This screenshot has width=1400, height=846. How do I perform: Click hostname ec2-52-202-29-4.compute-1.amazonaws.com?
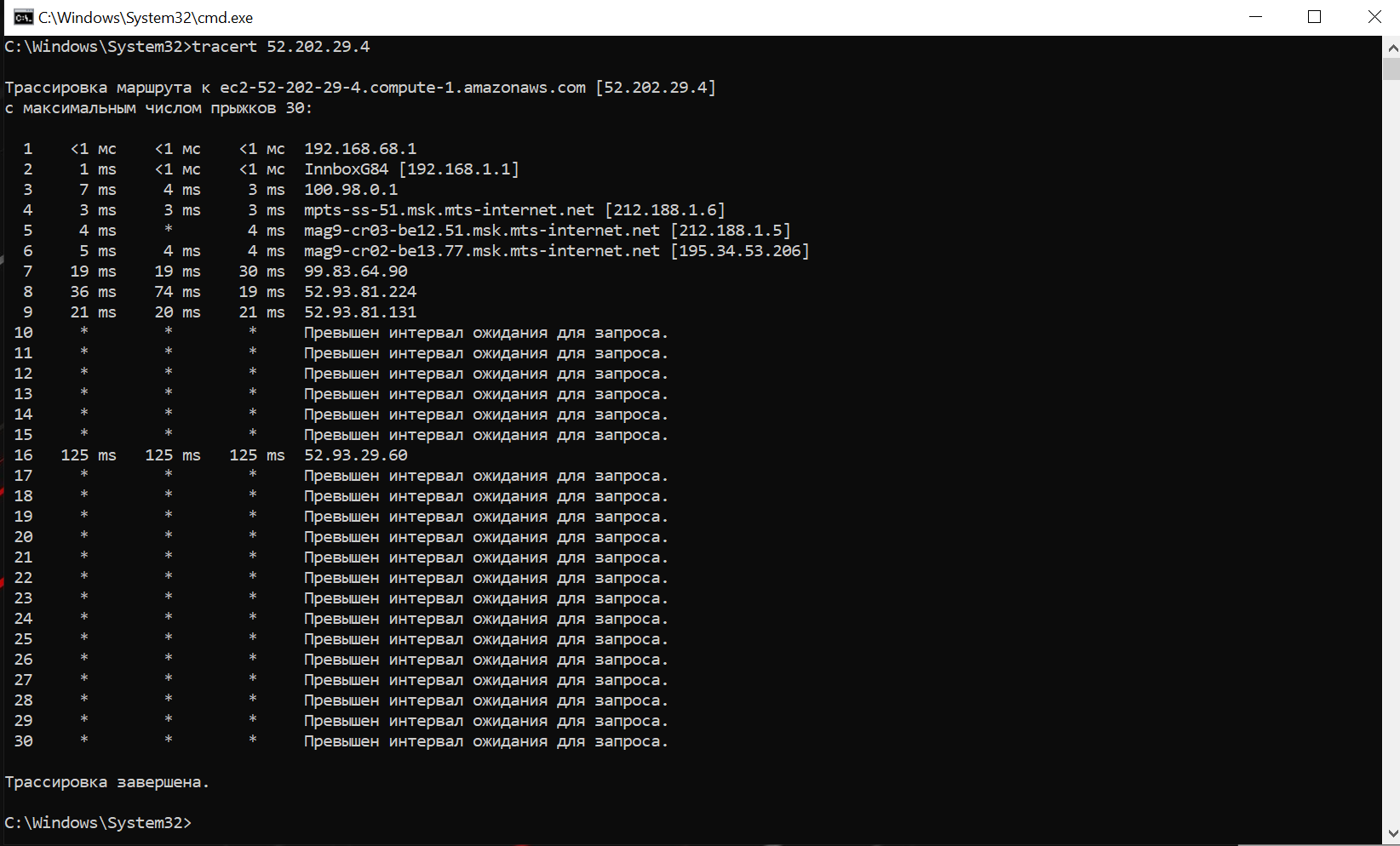tap(403, 88)
